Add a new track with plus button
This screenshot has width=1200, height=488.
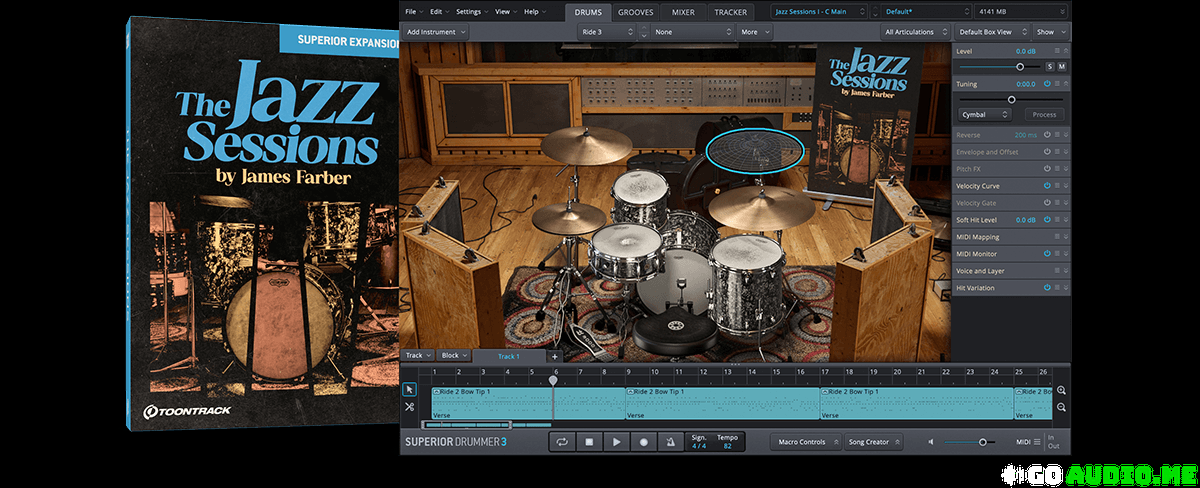555,356
